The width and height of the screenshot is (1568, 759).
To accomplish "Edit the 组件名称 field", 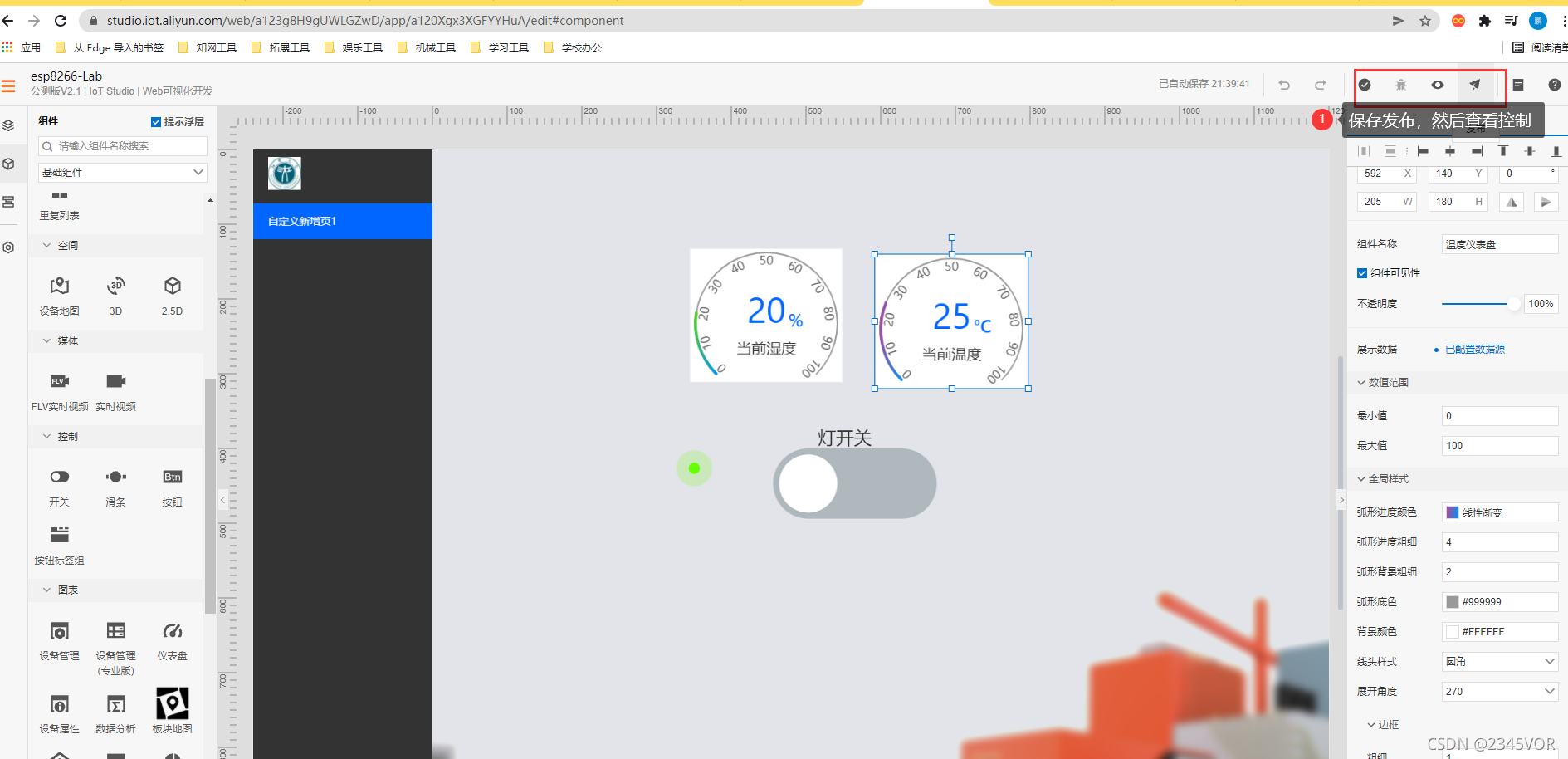I will tap(1500, 244).
